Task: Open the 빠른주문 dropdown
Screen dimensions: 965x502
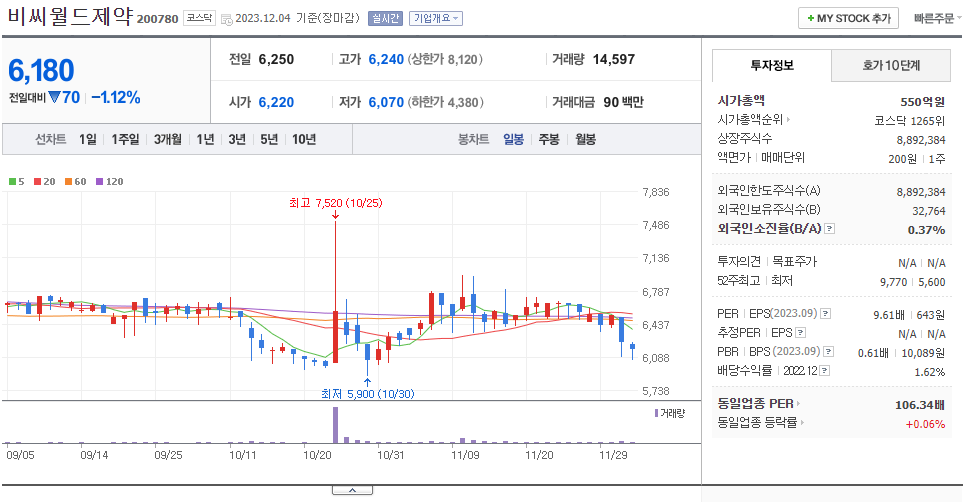Action: (937, 18)
